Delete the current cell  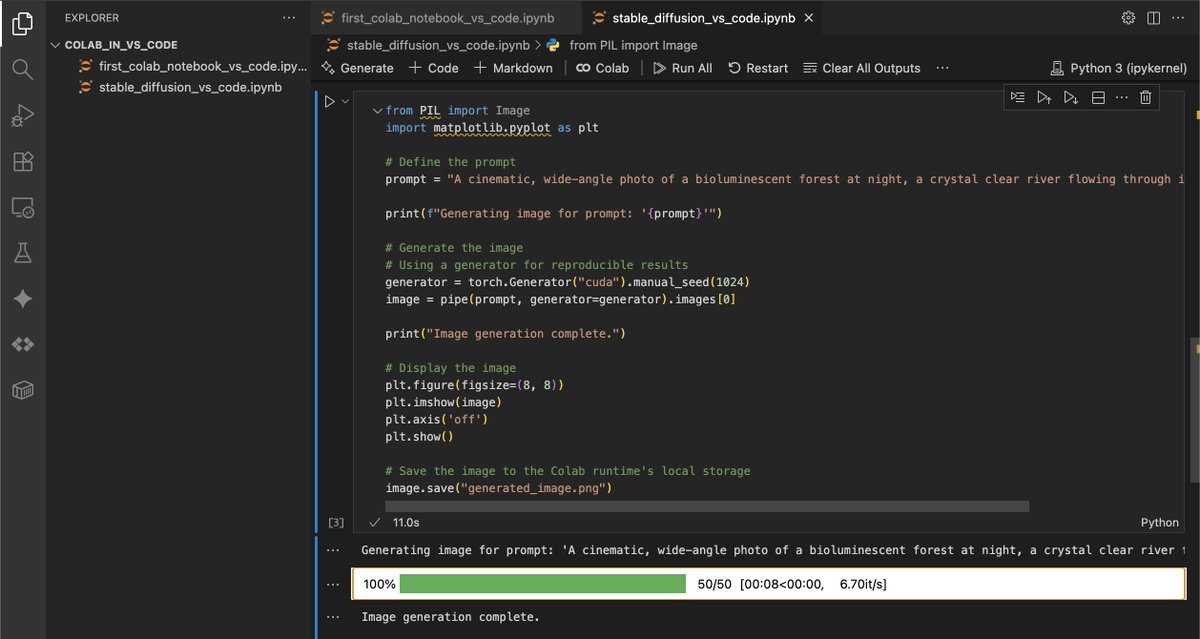1146,97
